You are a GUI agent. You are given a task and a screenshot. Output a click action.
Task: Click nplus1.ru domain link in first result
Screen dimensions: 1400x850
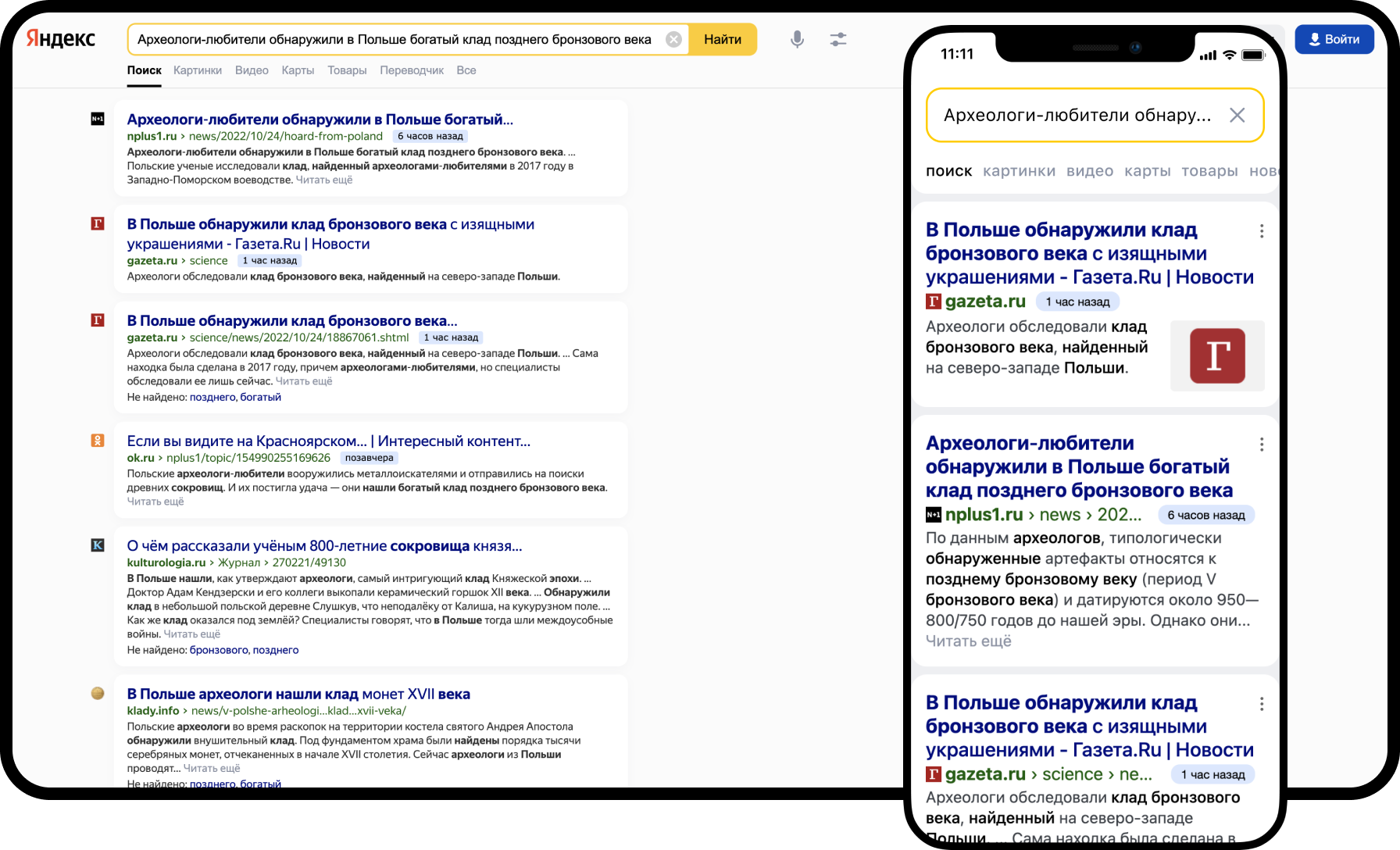pos(152,136)
